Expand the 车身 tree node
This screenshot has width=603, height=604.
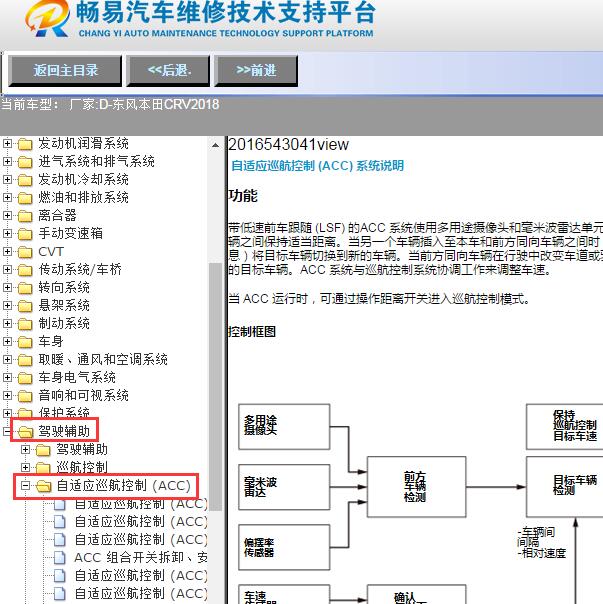(7, 341)
